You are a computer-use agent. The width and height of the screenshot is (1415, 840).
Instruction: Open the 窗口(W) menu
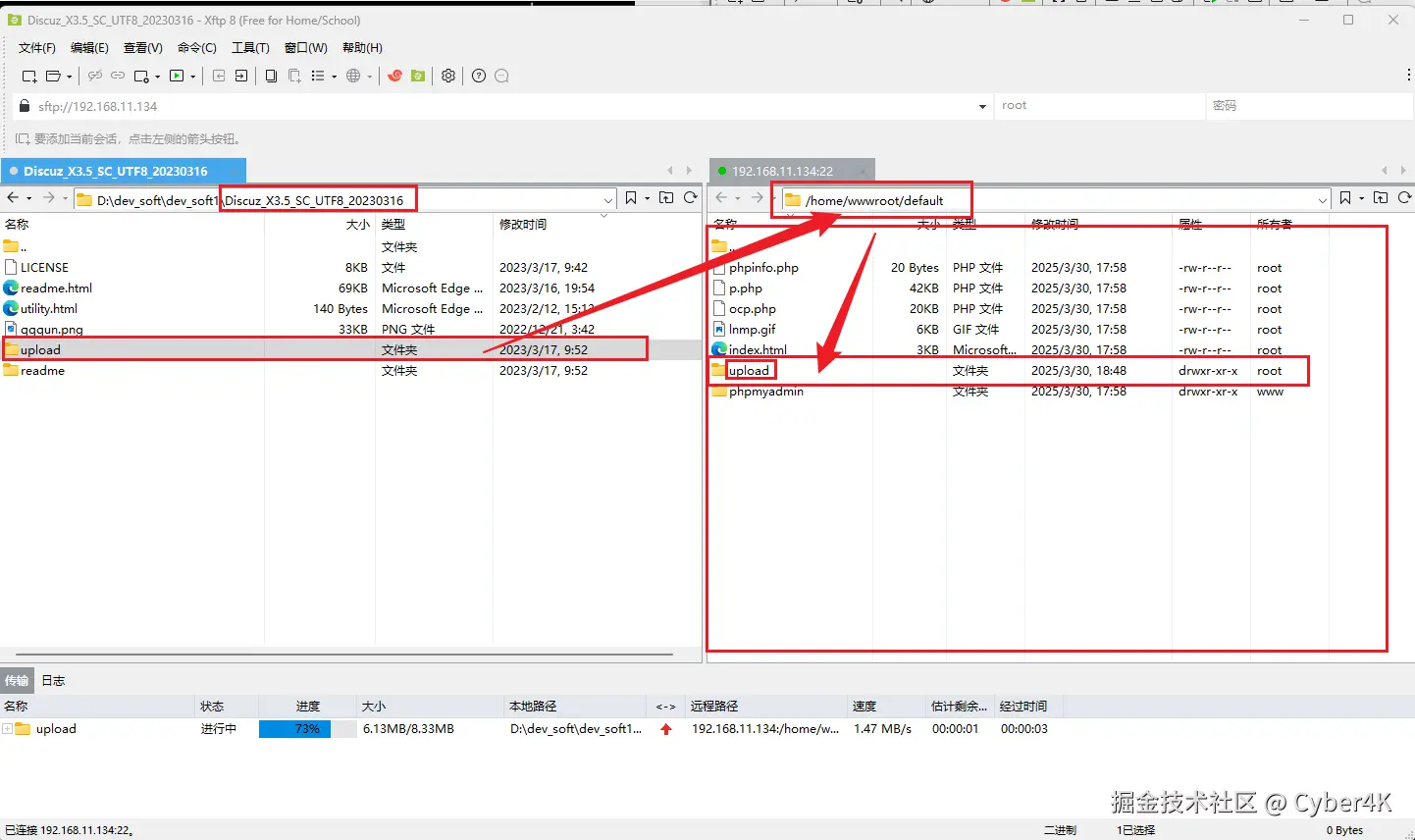306,48
